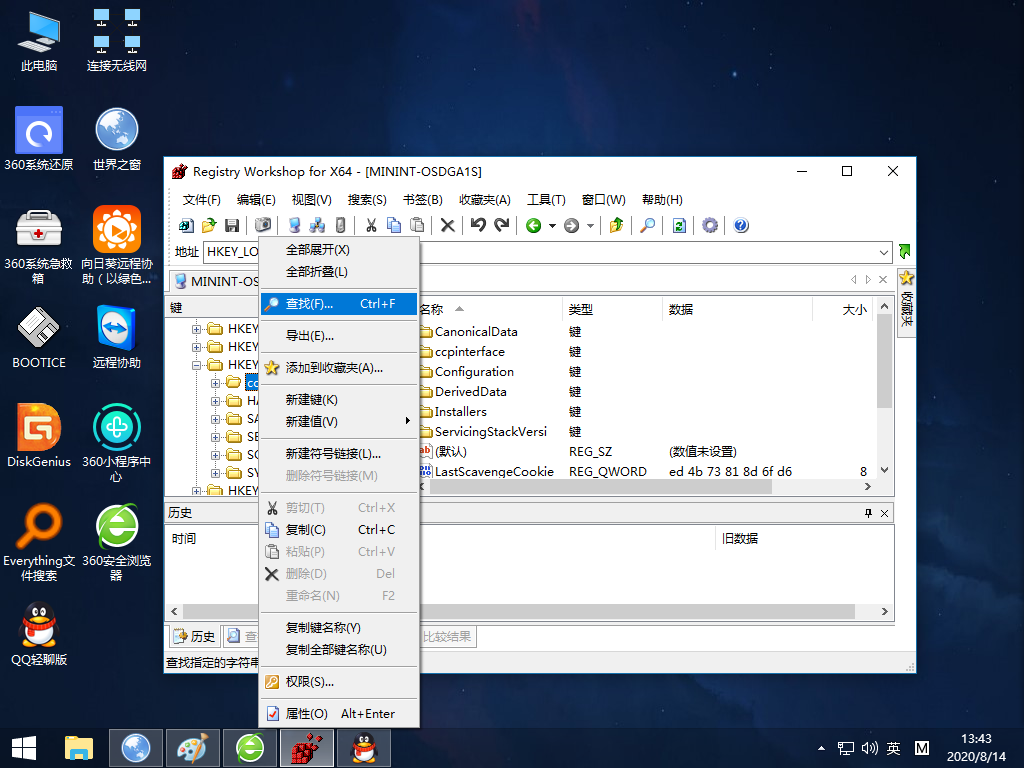Choose Export in the context menu
Viewport: 1024px width, 768px height.
click(x=338, y=336)
